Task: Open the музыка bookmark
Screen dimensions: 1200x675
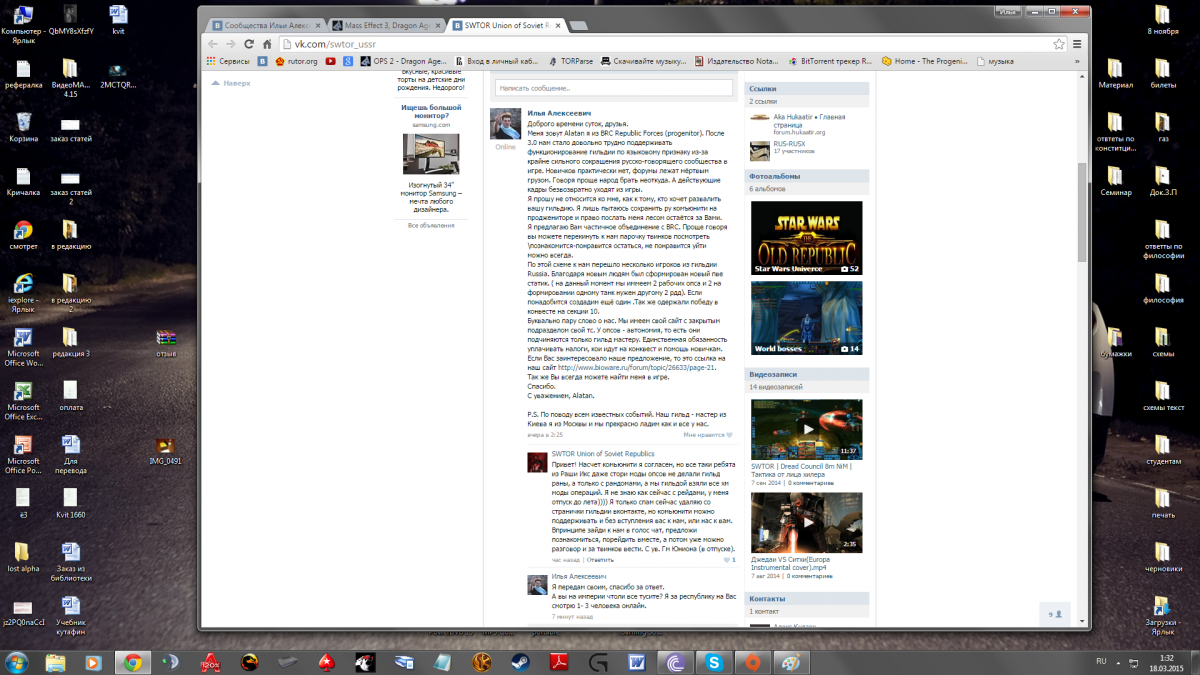Action: (x=994, y=61)
